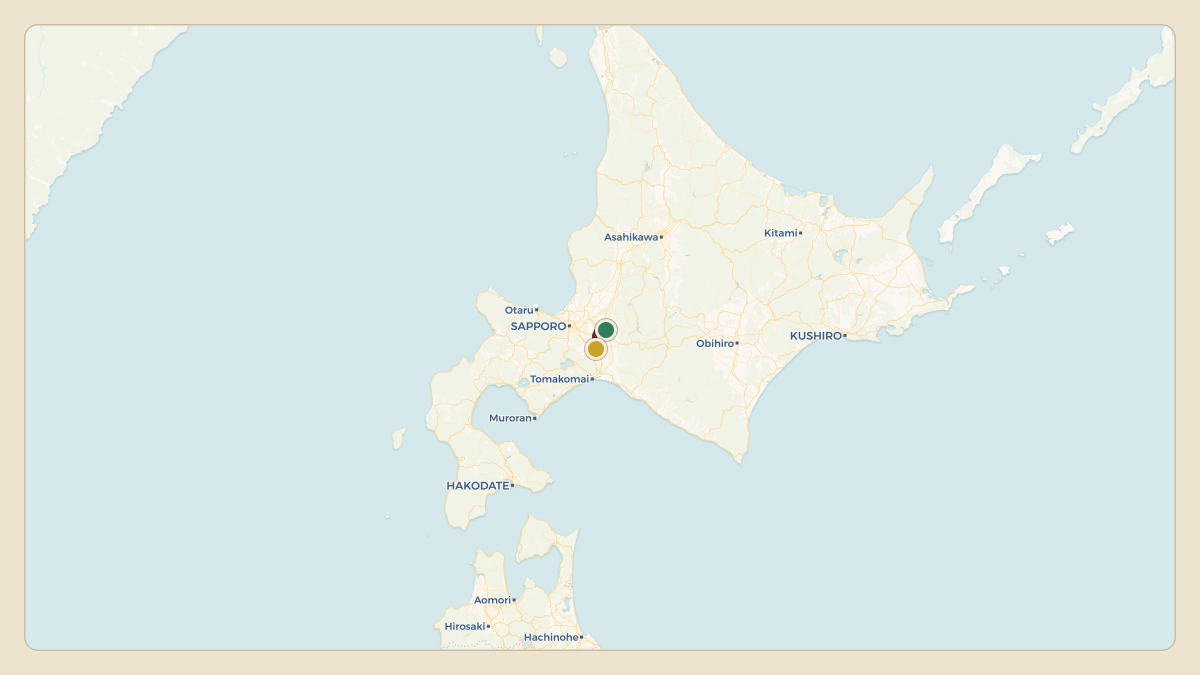Viewport: 1200px width, 675px height.
Task: Click the Hachinohe city label
Action: tap(551, 637)
